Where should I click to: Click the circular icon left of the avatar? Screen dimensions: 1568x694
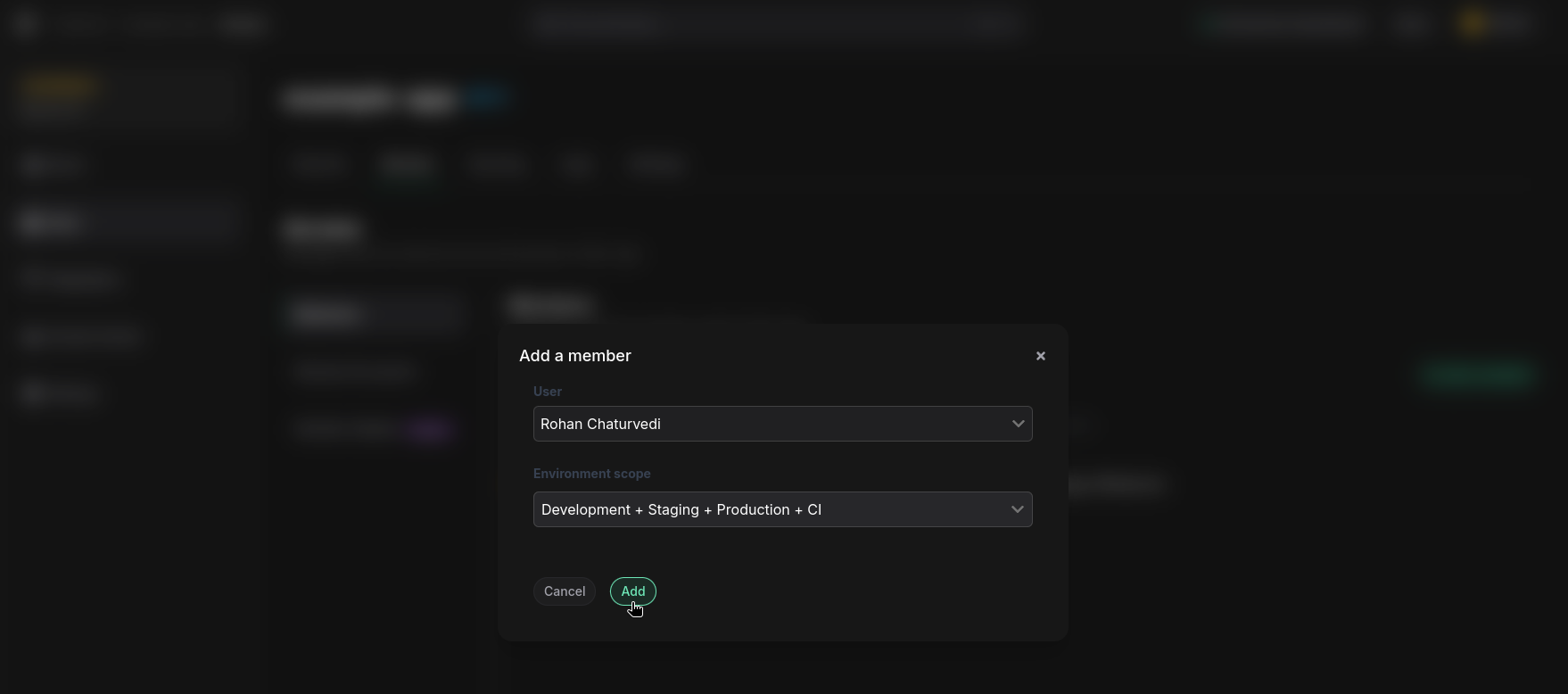coord(1412,24)
